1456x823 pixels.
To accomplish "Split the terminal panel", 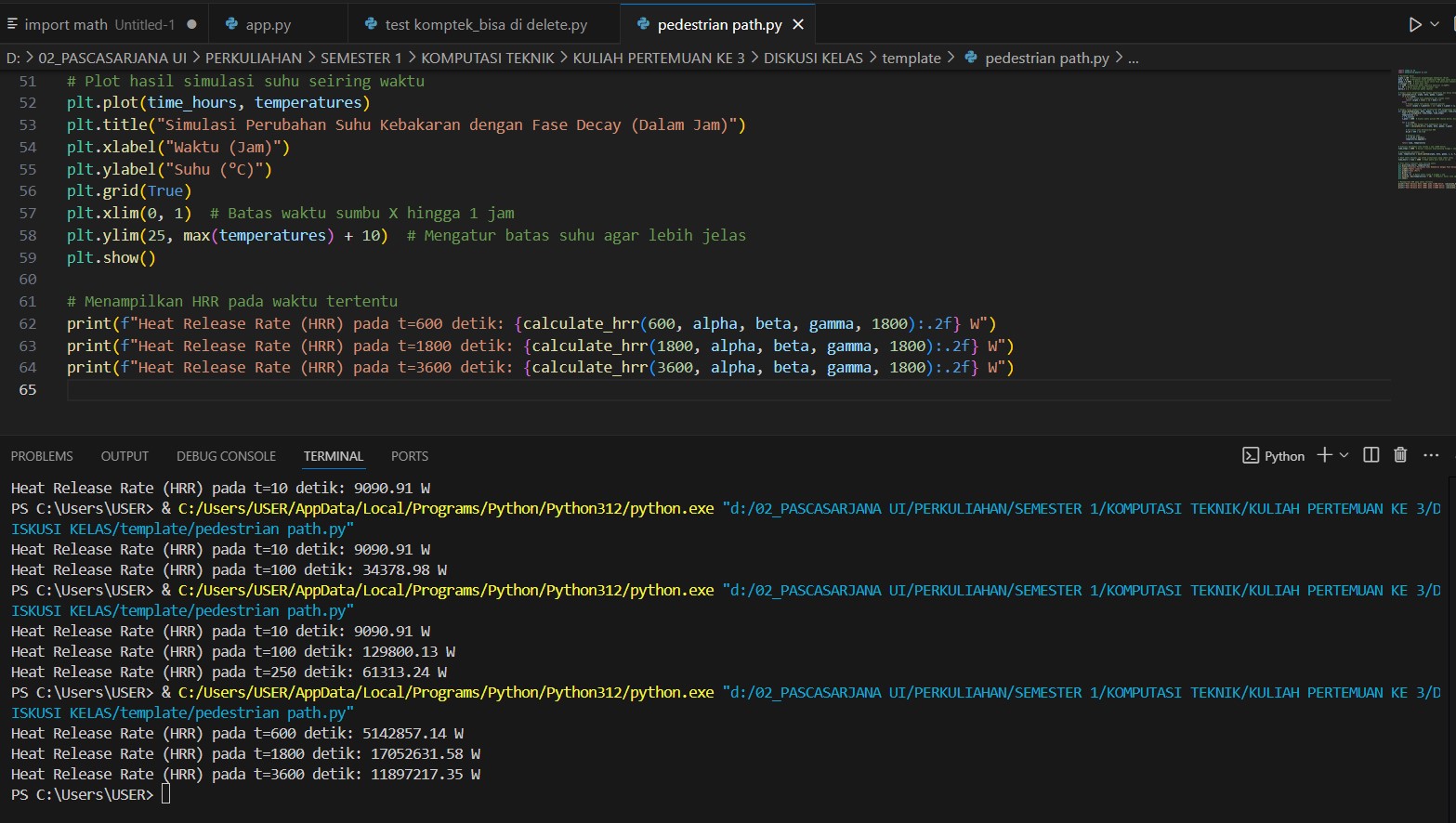I will click(1371, 455).
